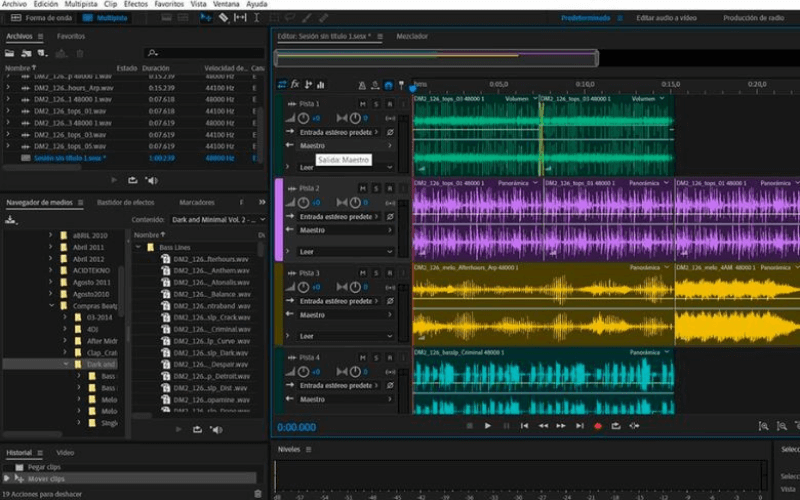Open the fx effects view in the editor
Viewport: 800px width, 500px height.
pyautogui.click(x=295, y=84)
